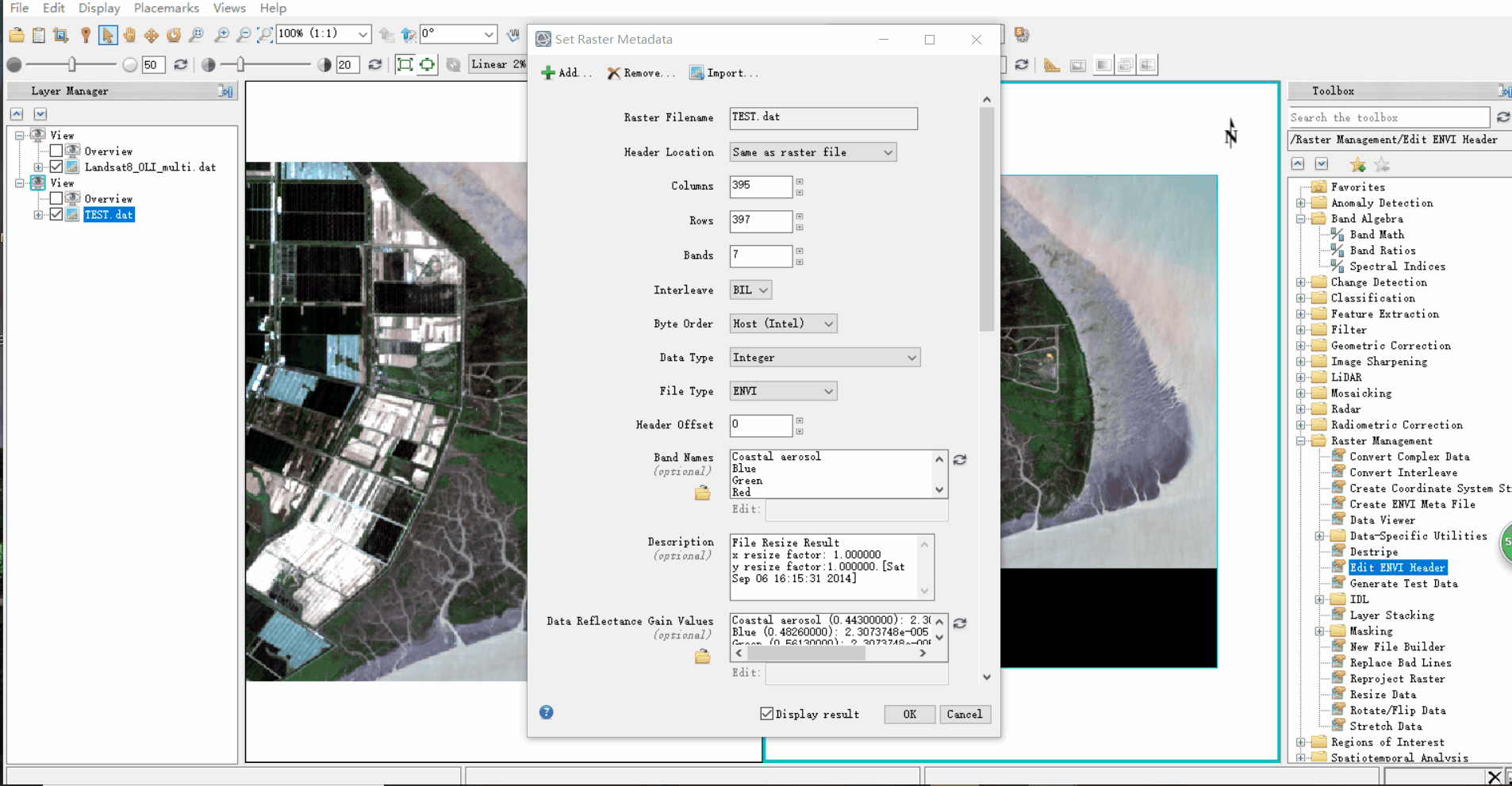Click Remove icon in metadata dialog

pos(613,73)
